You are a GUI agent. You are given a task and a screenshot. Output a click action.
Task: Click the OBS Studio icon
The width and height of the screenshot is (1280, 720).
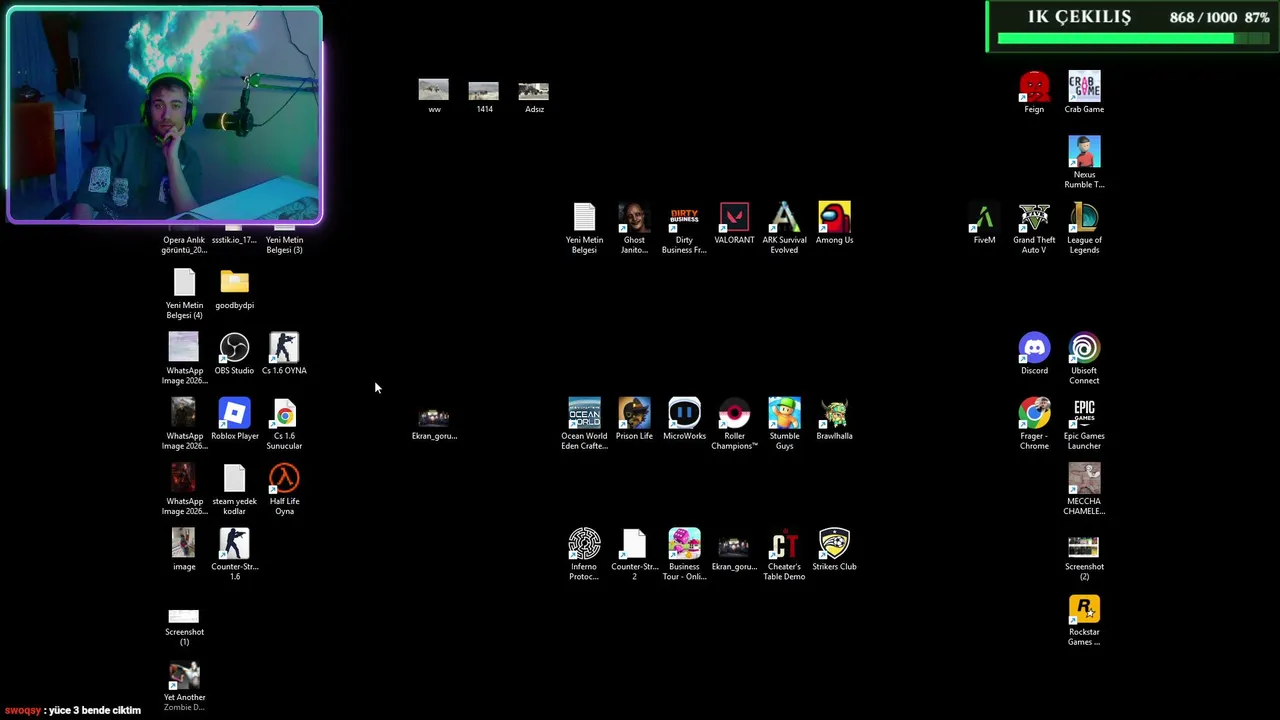click(234, 349)
